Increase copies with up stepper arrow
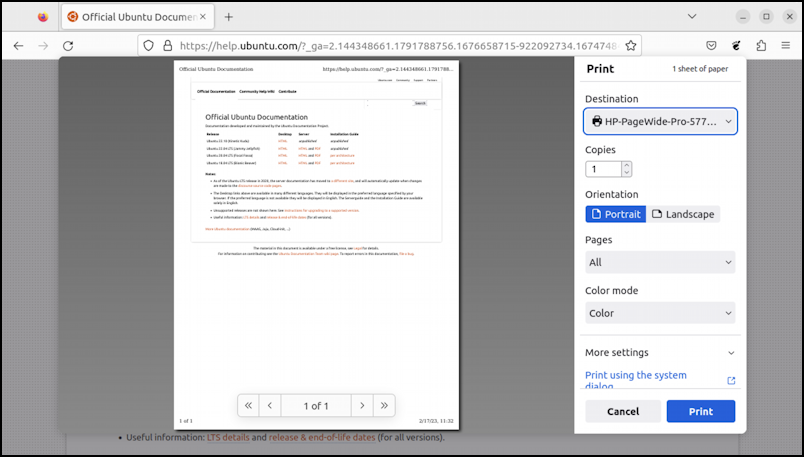This screenshot has height=457, width=804. click(626, 165)
